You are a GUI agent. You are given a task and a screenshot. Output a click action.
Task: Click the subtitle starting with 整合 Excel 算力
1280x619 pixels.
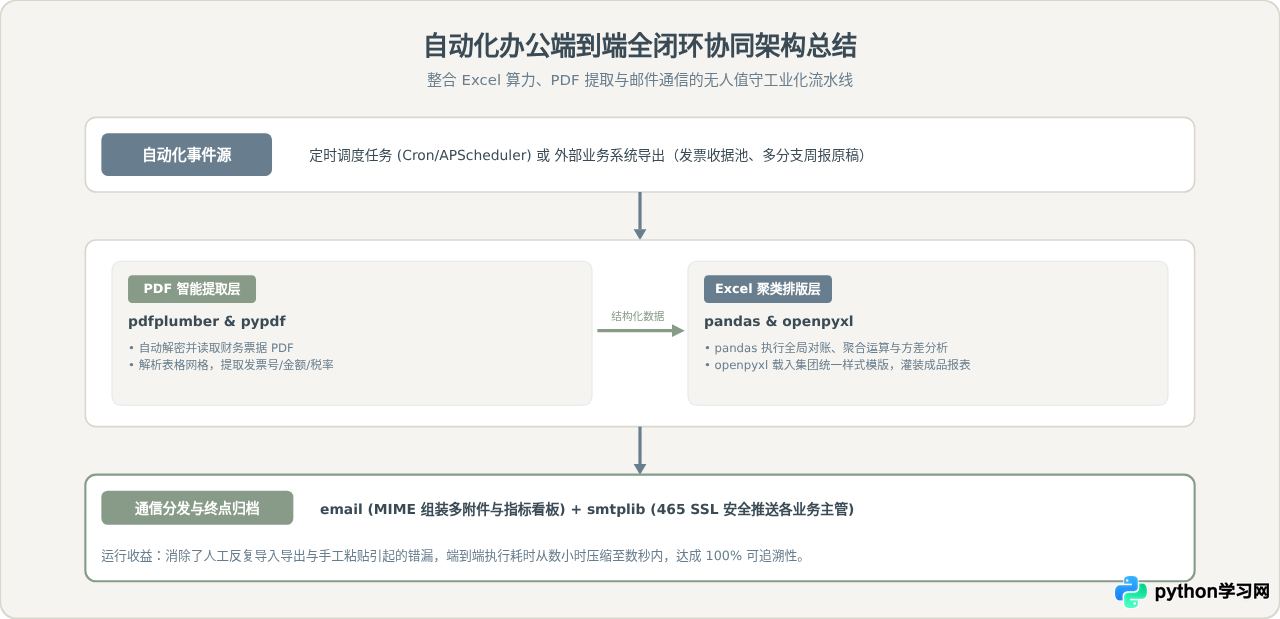[640, 80]
